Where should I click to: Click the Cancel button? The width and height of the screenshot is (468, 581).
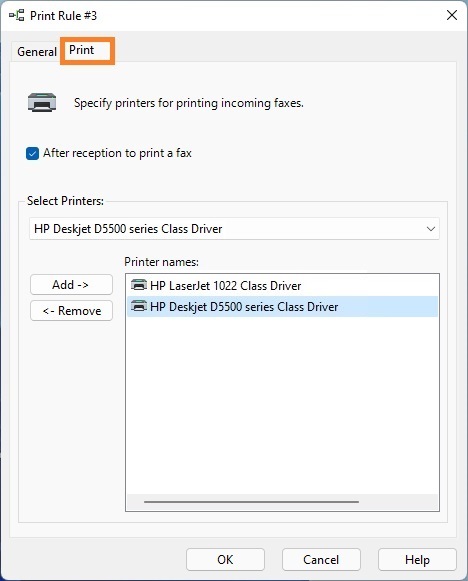[321, 560]
